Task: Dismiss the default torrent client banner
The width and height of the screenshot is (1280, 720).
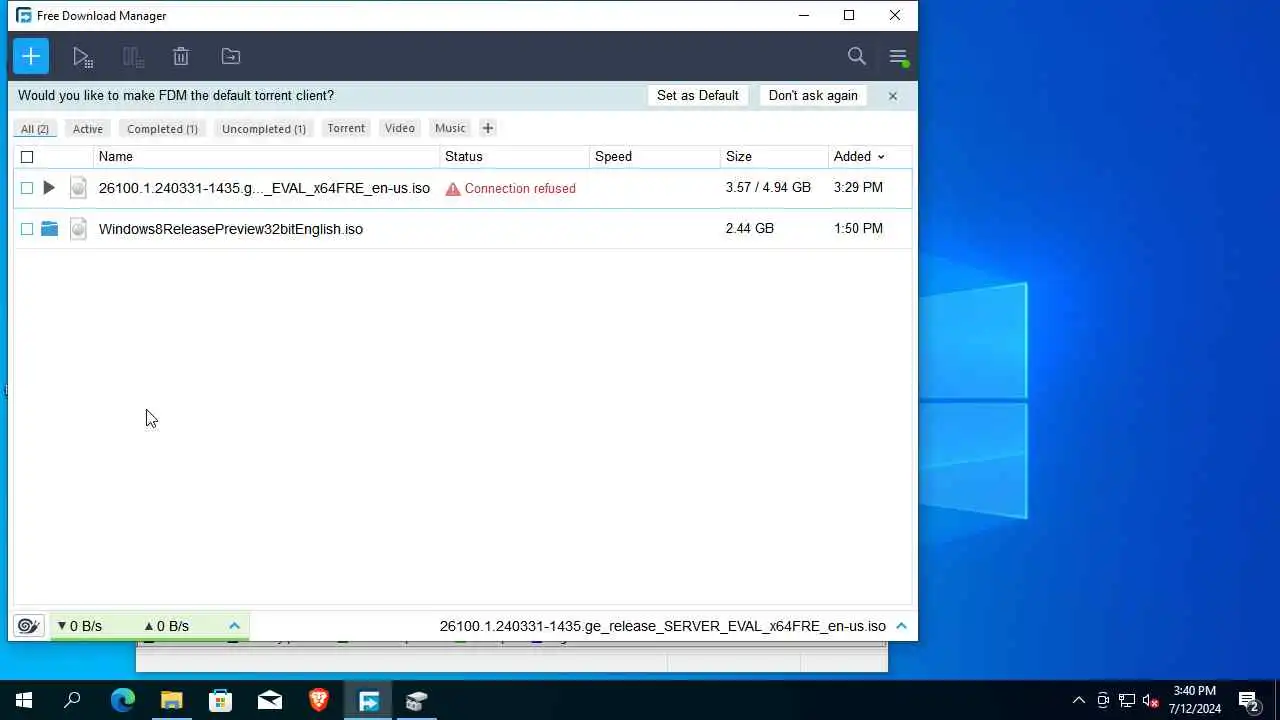Action: 893,96
